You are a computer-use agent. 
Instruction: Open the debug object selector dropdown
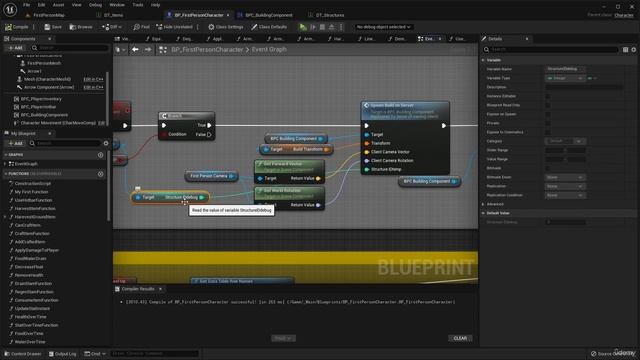click(x=383, y=27)
